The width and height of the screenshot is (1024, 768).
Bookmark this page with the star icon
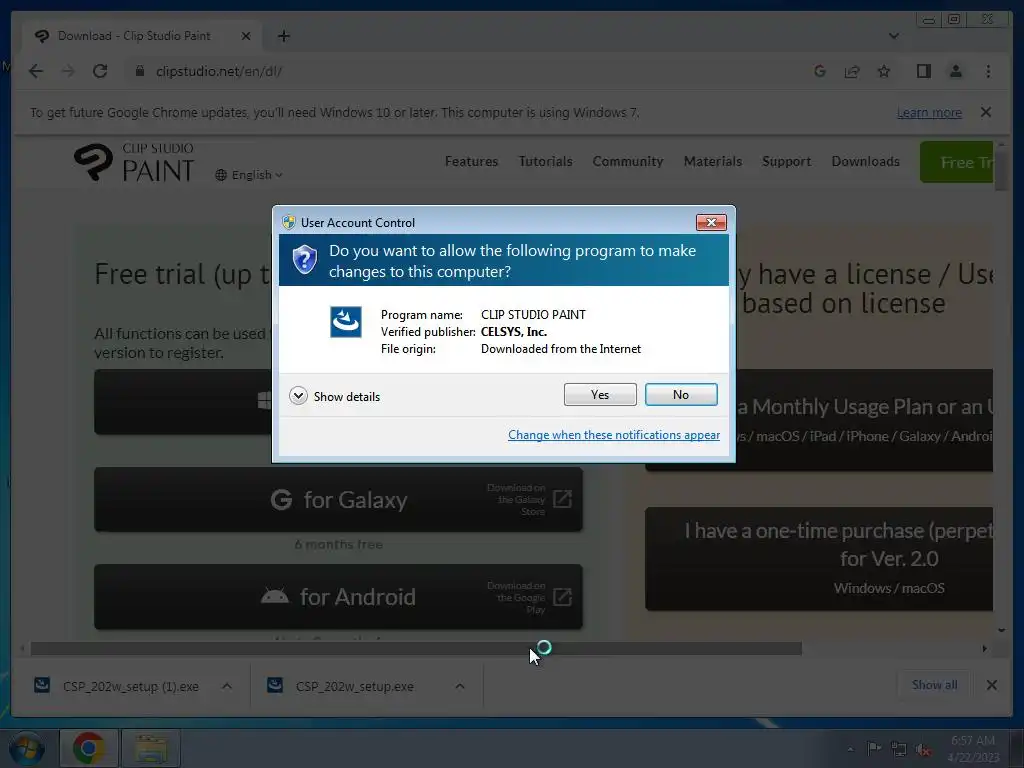pyautogui.click(x=884, y=71)
